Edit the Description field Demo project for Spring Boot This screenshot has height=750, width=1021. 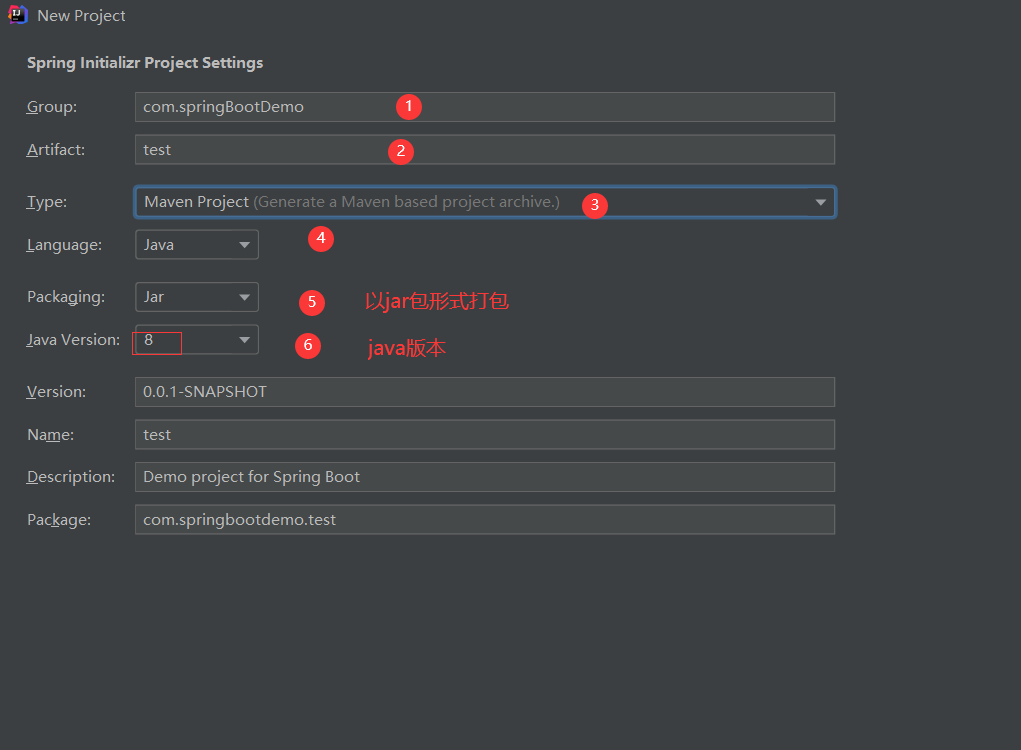point(484,477)
